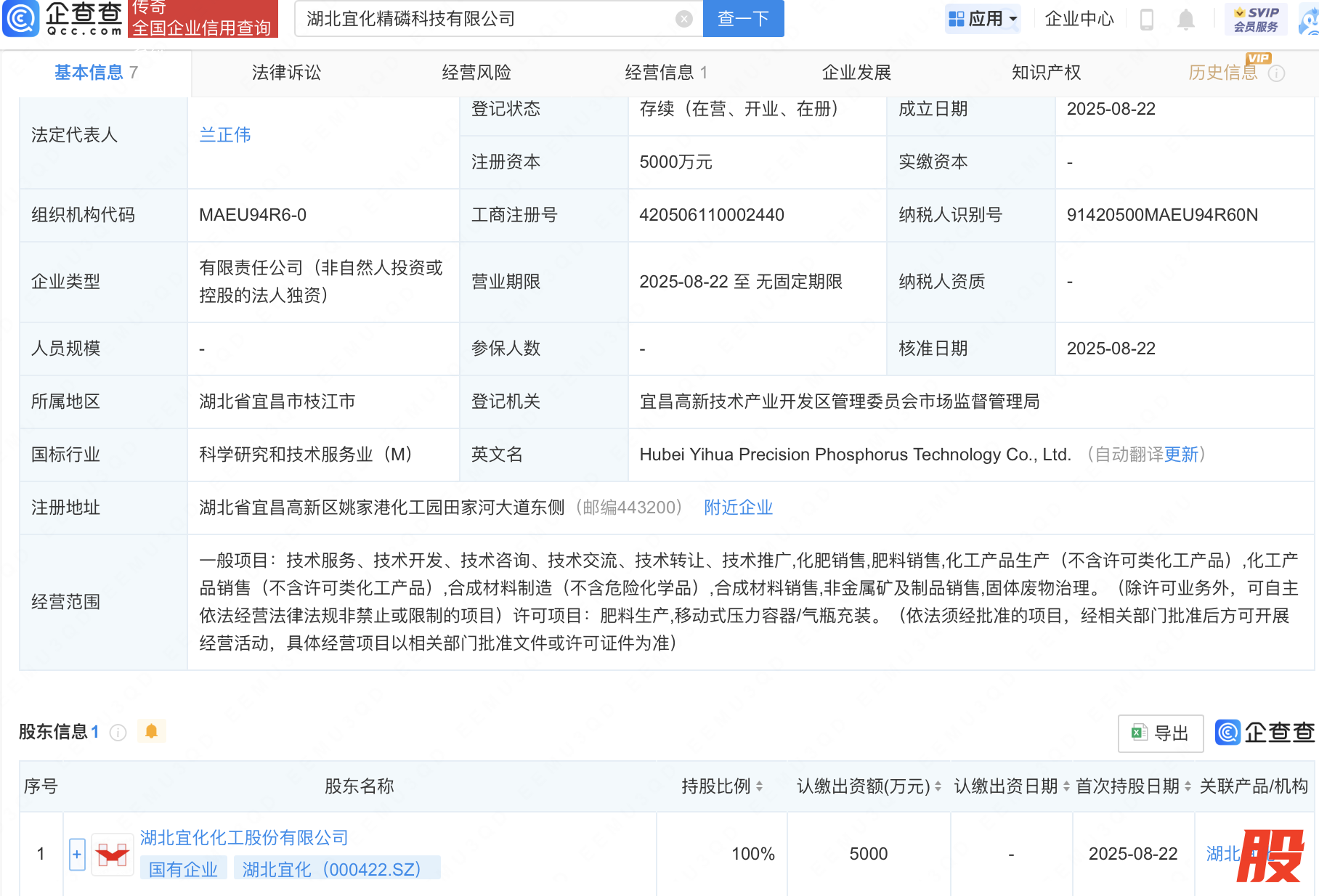Open SVIP member service
The image size is (1319, 896).
(x=1256, y=19)
